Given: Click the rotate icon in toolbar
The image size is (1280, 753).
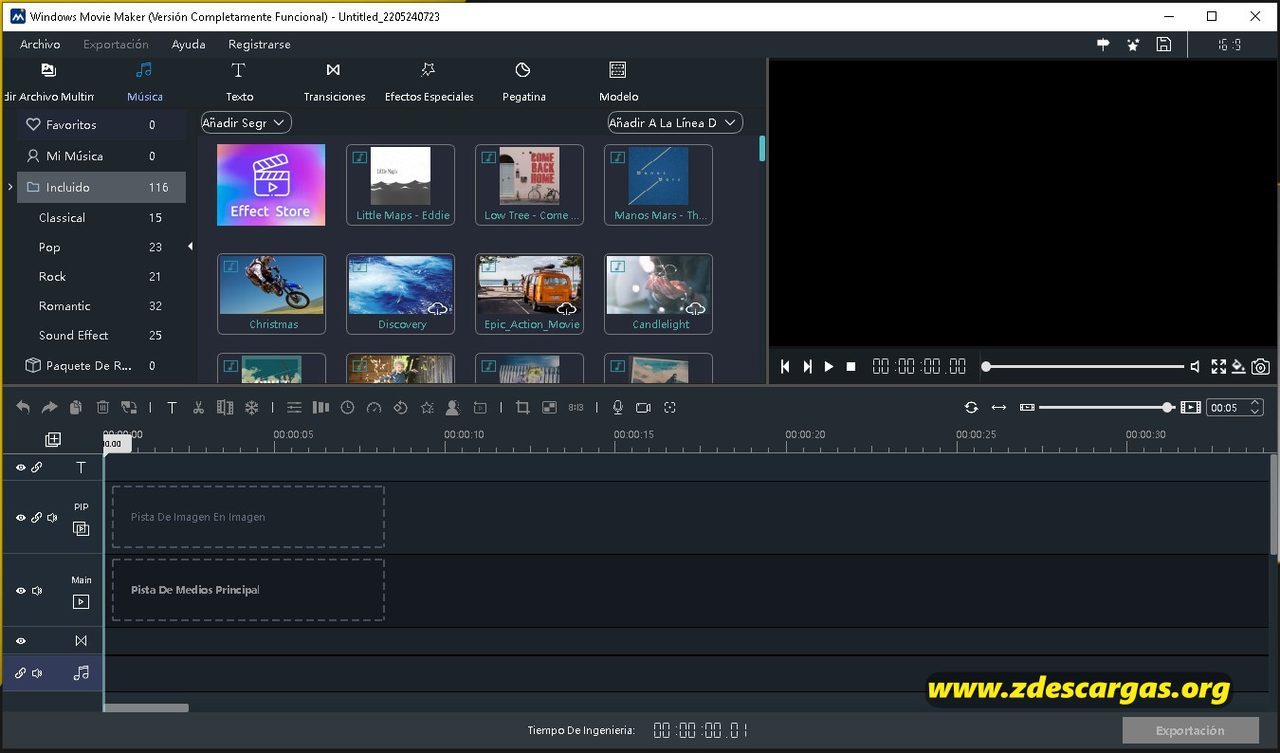Looking at the screenshot, I should click(x=400, y=407).
